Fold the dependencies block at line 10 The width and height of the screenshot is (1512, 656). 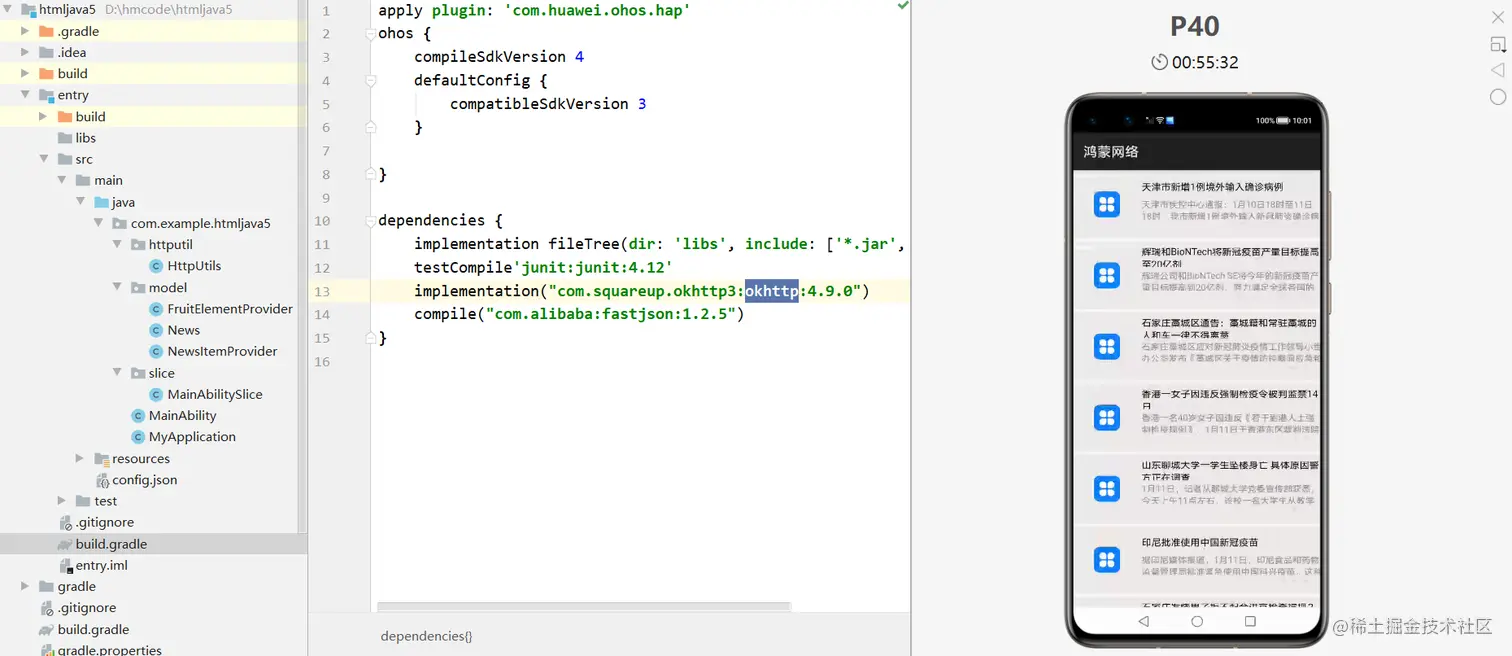[371, 220]
